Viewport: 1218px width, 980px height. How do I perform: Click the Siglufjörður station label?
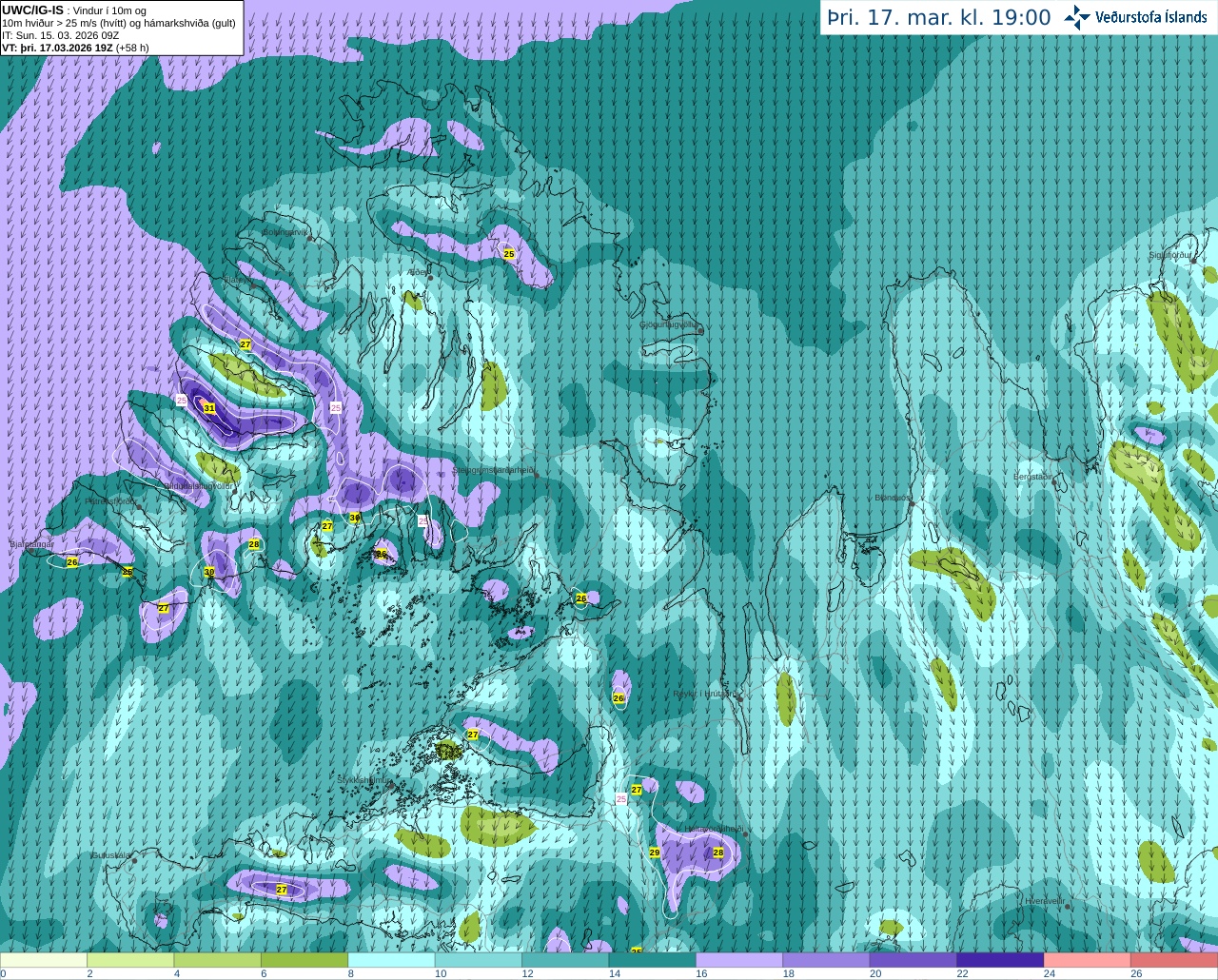(x=1169, y=255)
